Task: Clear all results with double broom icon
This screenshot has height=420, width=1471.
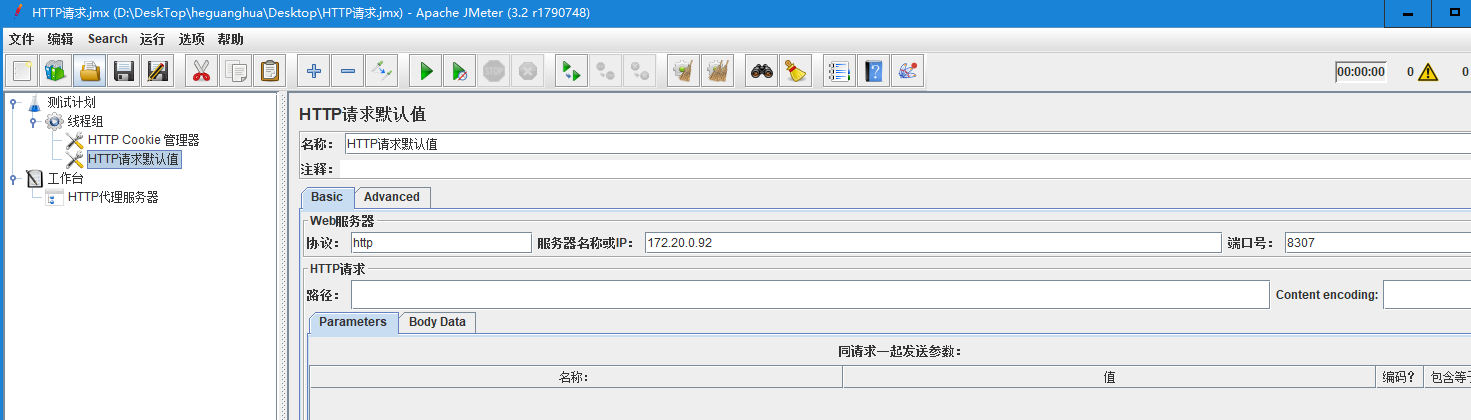Action: [x=718, y=71]
